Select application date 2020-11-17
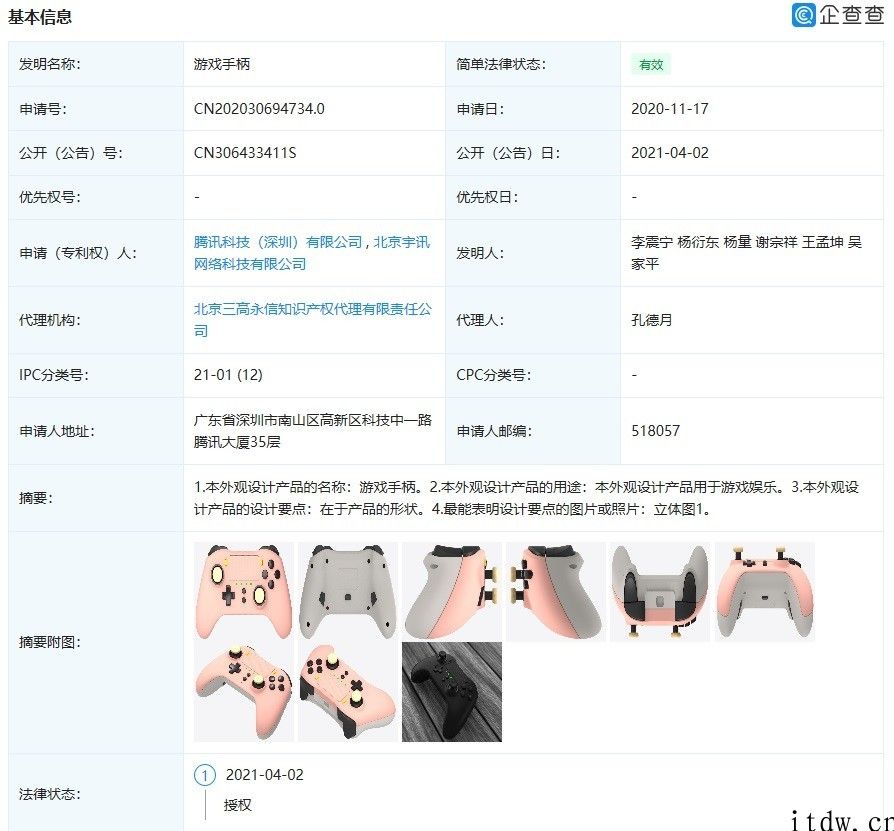 [669, 109]
